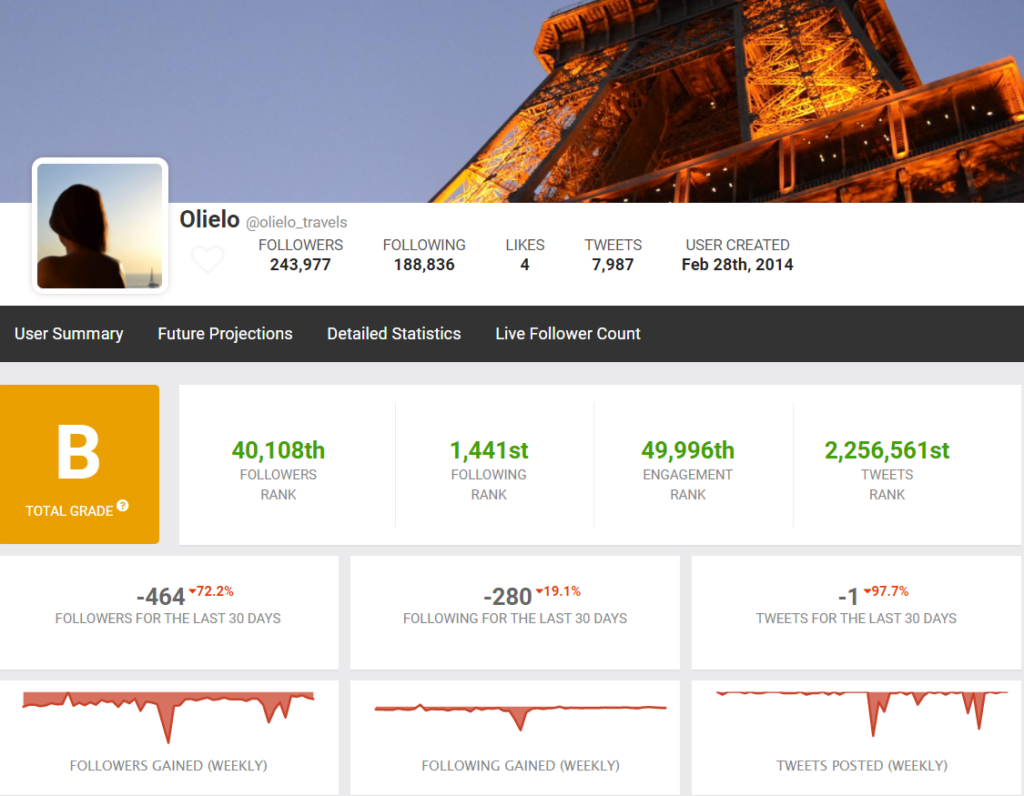The width and height of the screenshot is (1024, 796).
Task: Click the 49,996th engagement rank
Action: (x=688, y=451)
